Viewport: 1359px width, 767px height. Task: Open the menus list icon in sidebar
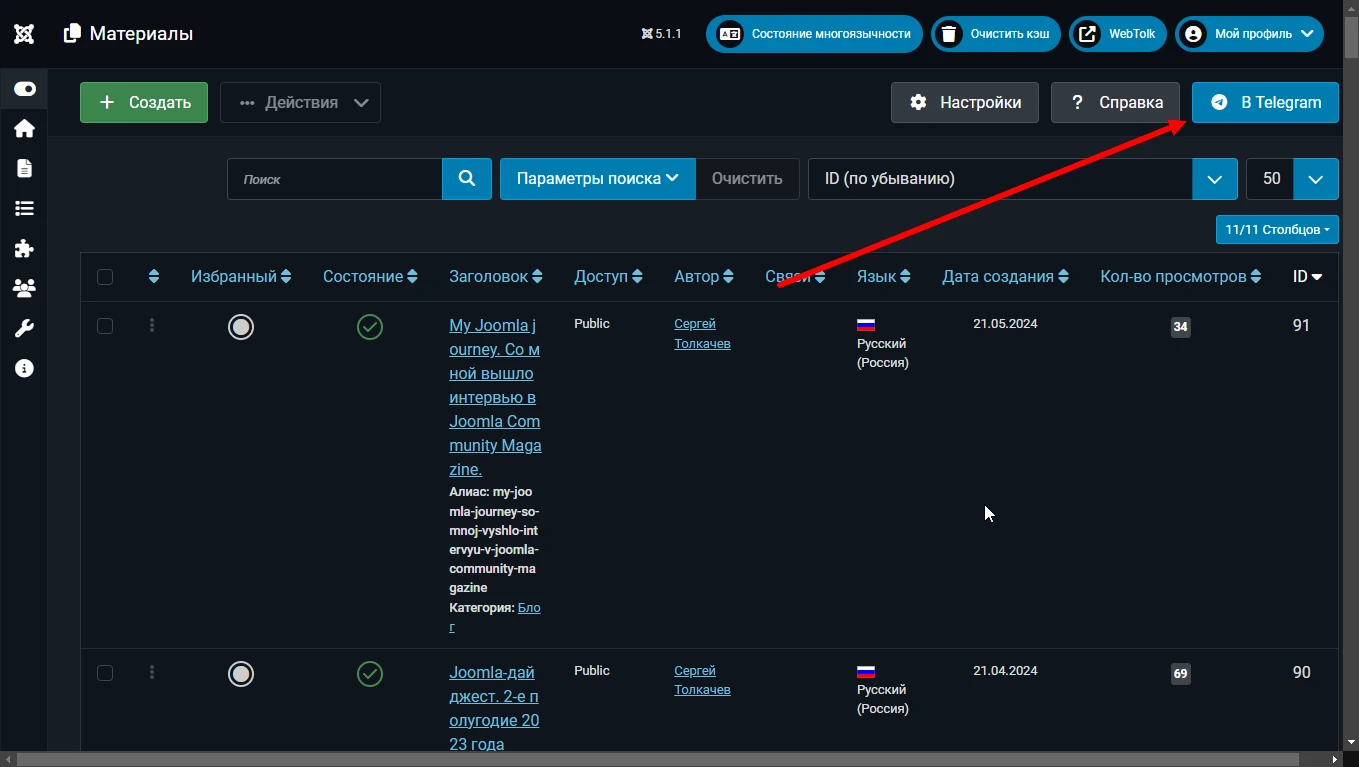click(x=24, y=208)
